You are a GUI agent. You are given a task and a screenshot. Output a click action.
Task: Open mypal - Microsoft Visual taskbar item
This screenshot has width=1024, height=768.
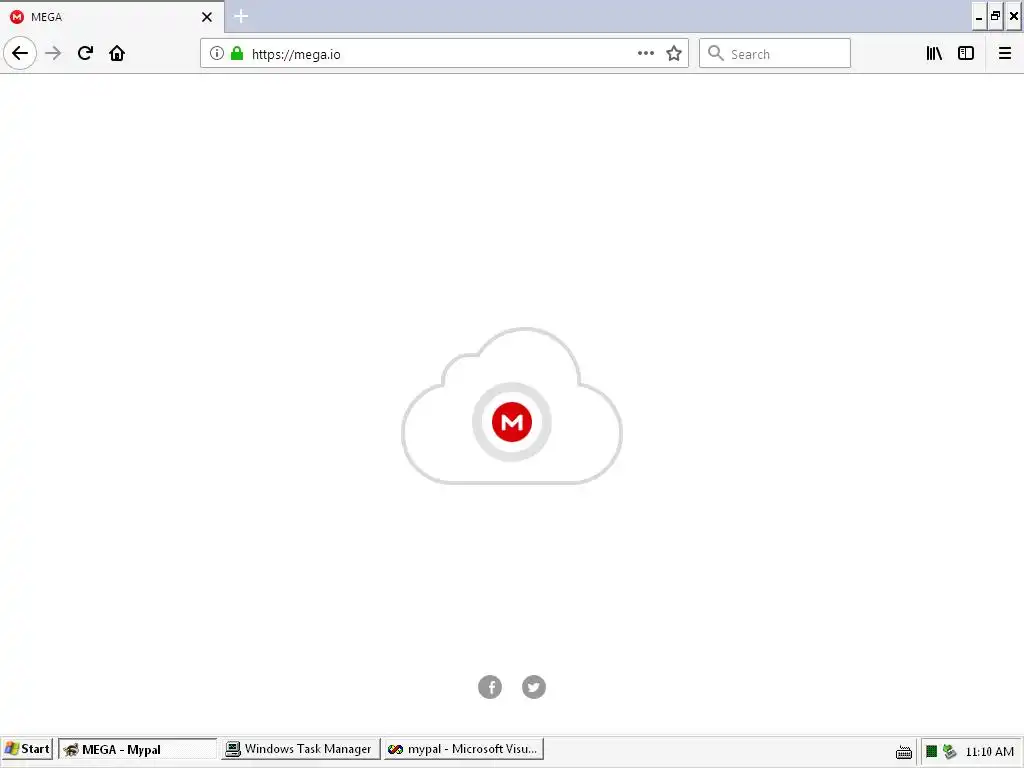tap(464, 749)
